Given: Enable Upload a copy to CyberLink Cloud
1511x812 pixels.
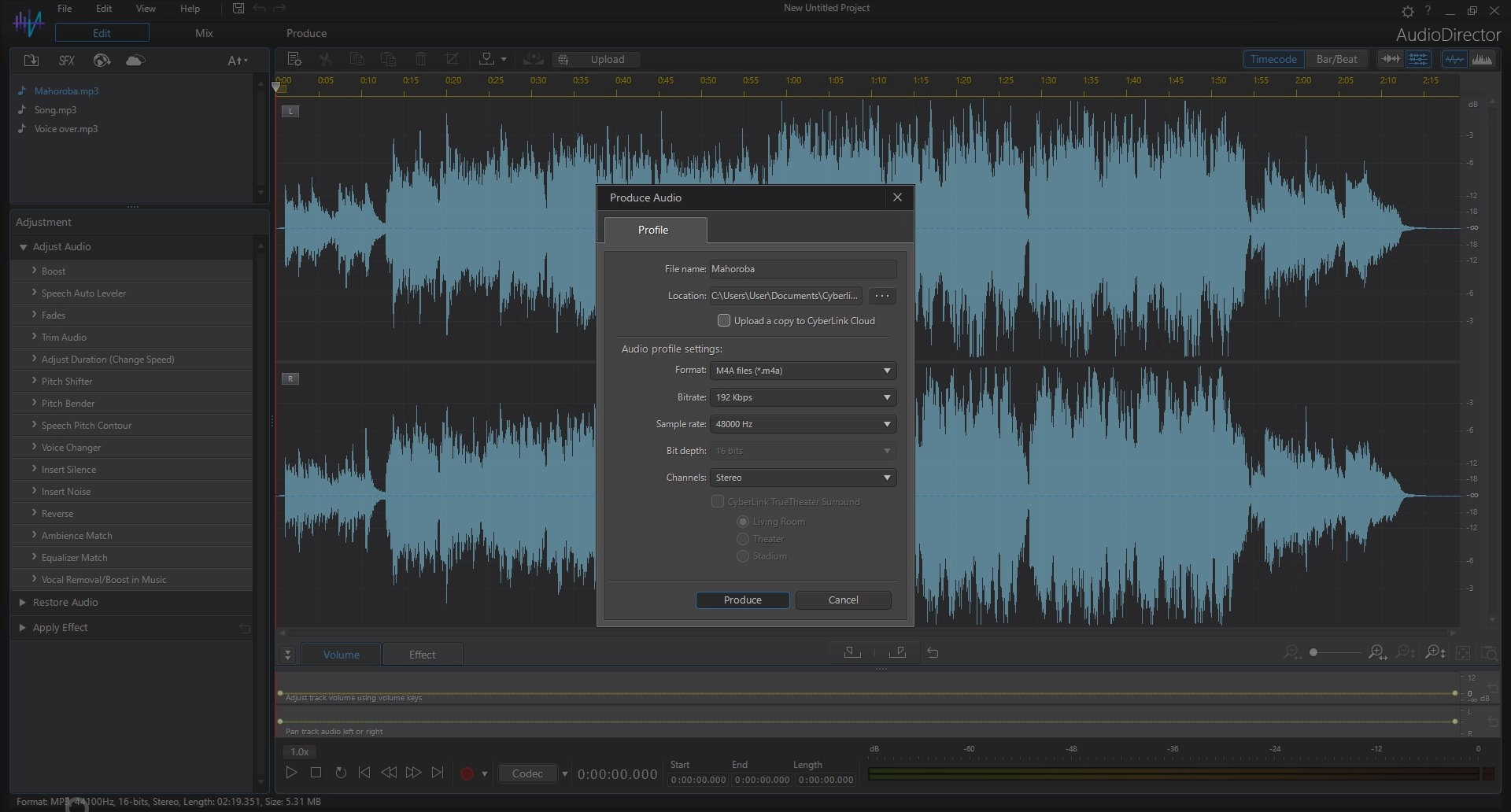Looking at the screenshot, I should 724,320.
